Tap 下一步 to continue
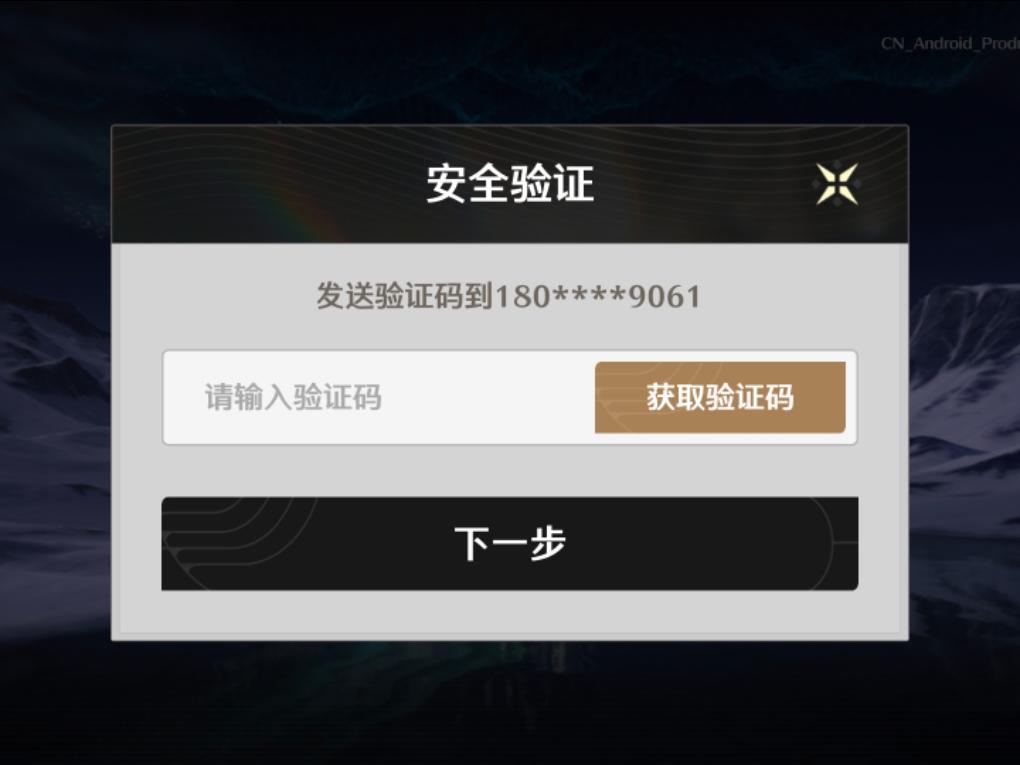The height and width of the screenshot is (765, 1020). [509, 544]
